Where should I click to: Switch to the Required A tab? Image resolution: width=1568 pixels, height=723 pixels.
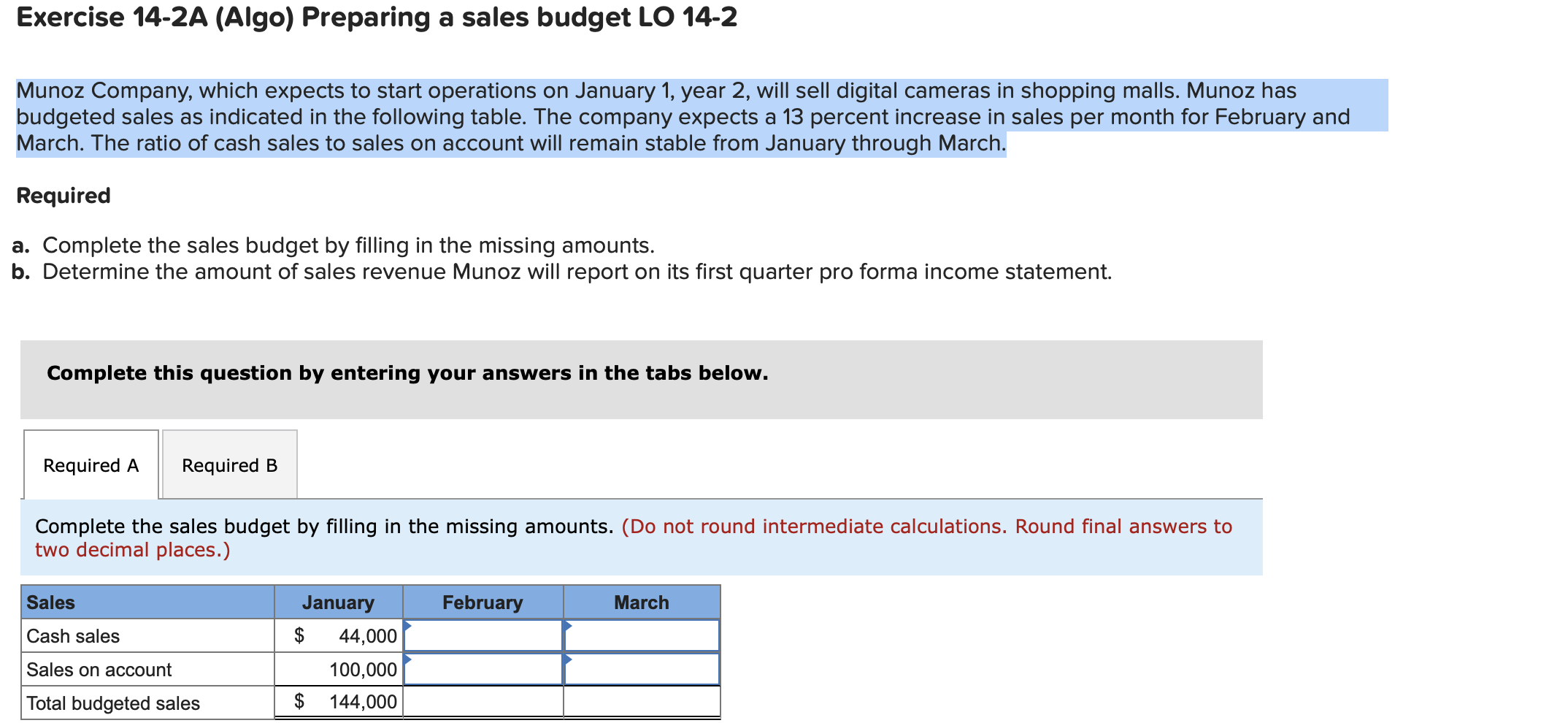[x=91, y=464]
